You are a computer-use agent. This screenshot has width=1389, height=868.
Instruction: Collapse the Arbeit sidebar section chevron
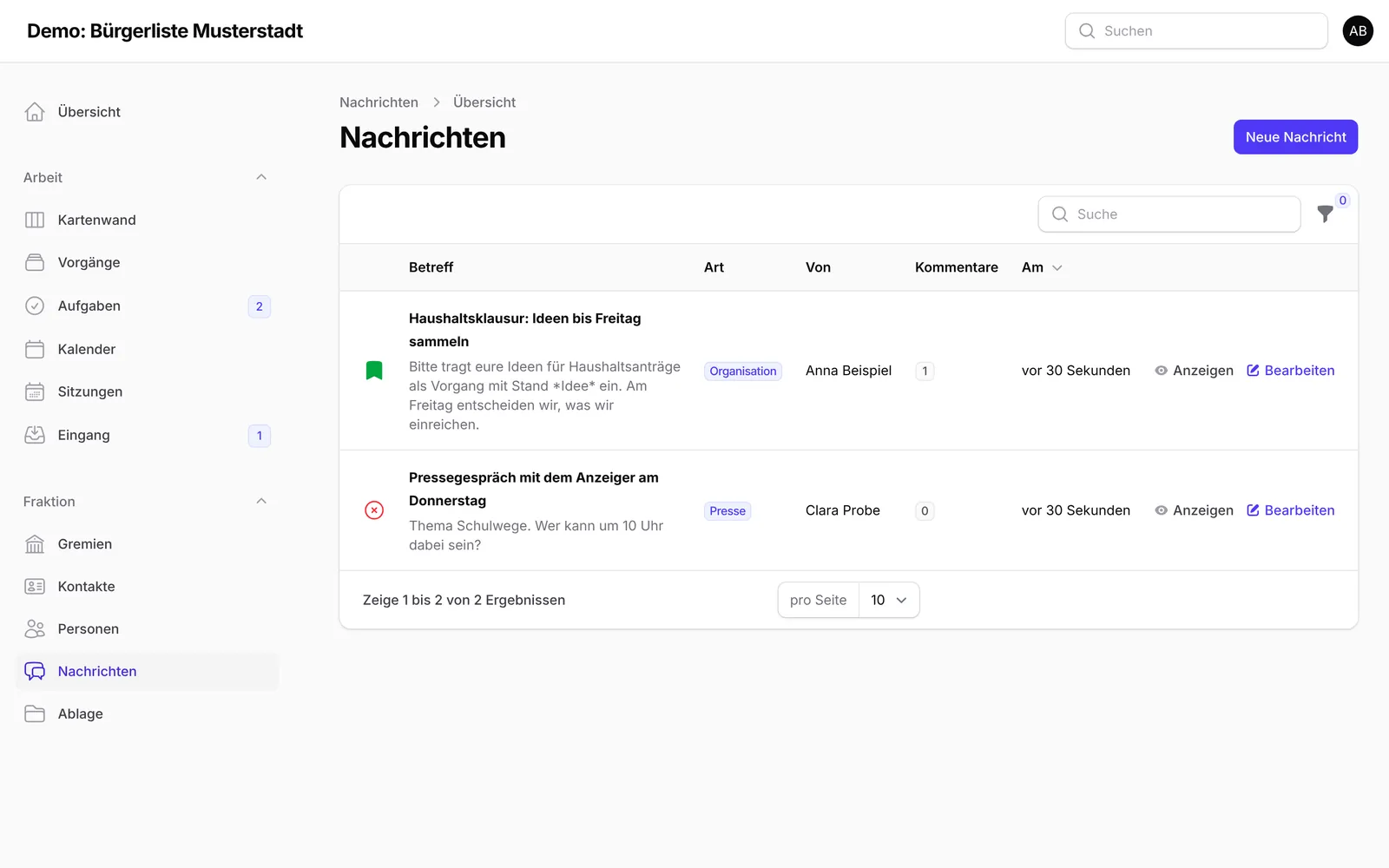coord(261,177)
